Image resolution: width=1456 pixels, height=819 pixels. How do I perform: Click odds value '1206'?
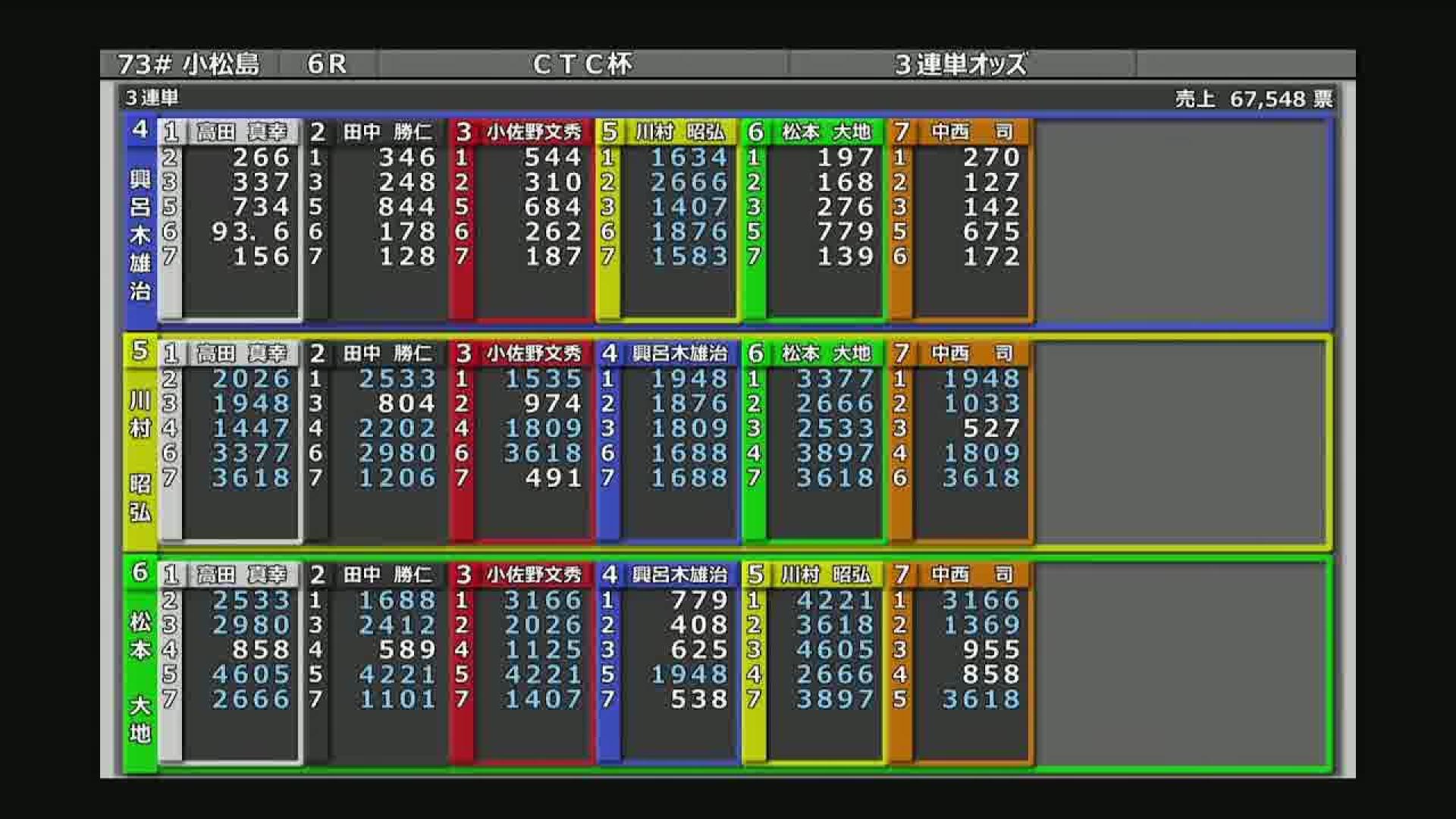pyautogui.click(x=397, y=479)
